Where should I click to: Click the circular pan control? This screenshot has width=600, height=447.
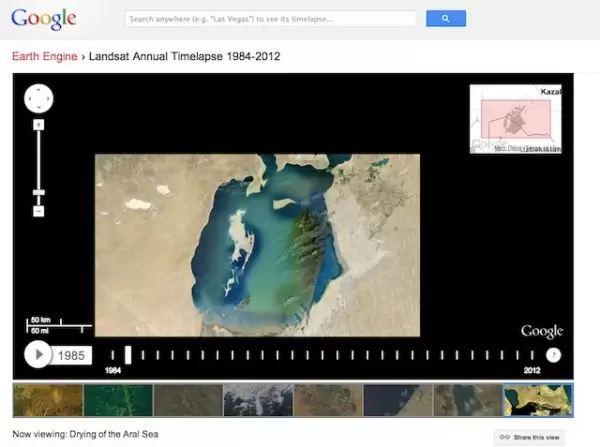(x=38, y=98)
